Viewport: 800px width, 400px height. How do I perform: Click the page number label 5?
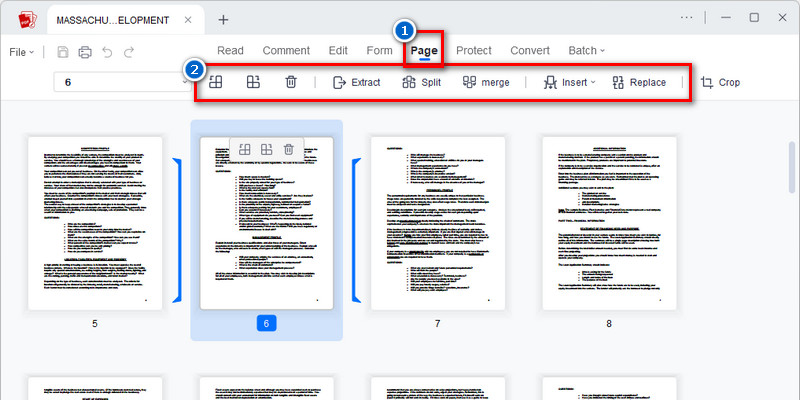[x=95, y=323]
